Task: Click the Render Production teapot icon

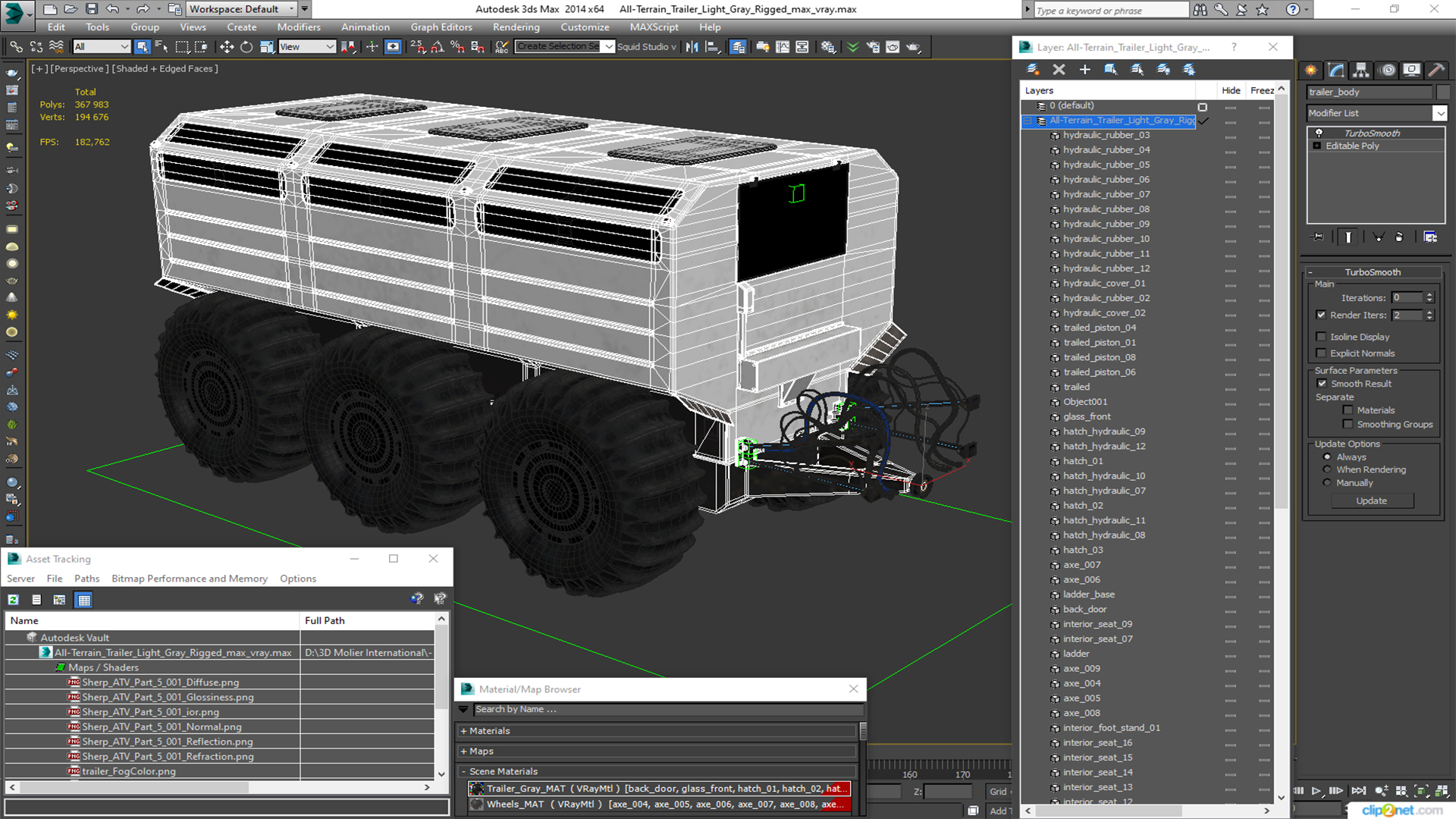Action: click(x=913, y=47)
